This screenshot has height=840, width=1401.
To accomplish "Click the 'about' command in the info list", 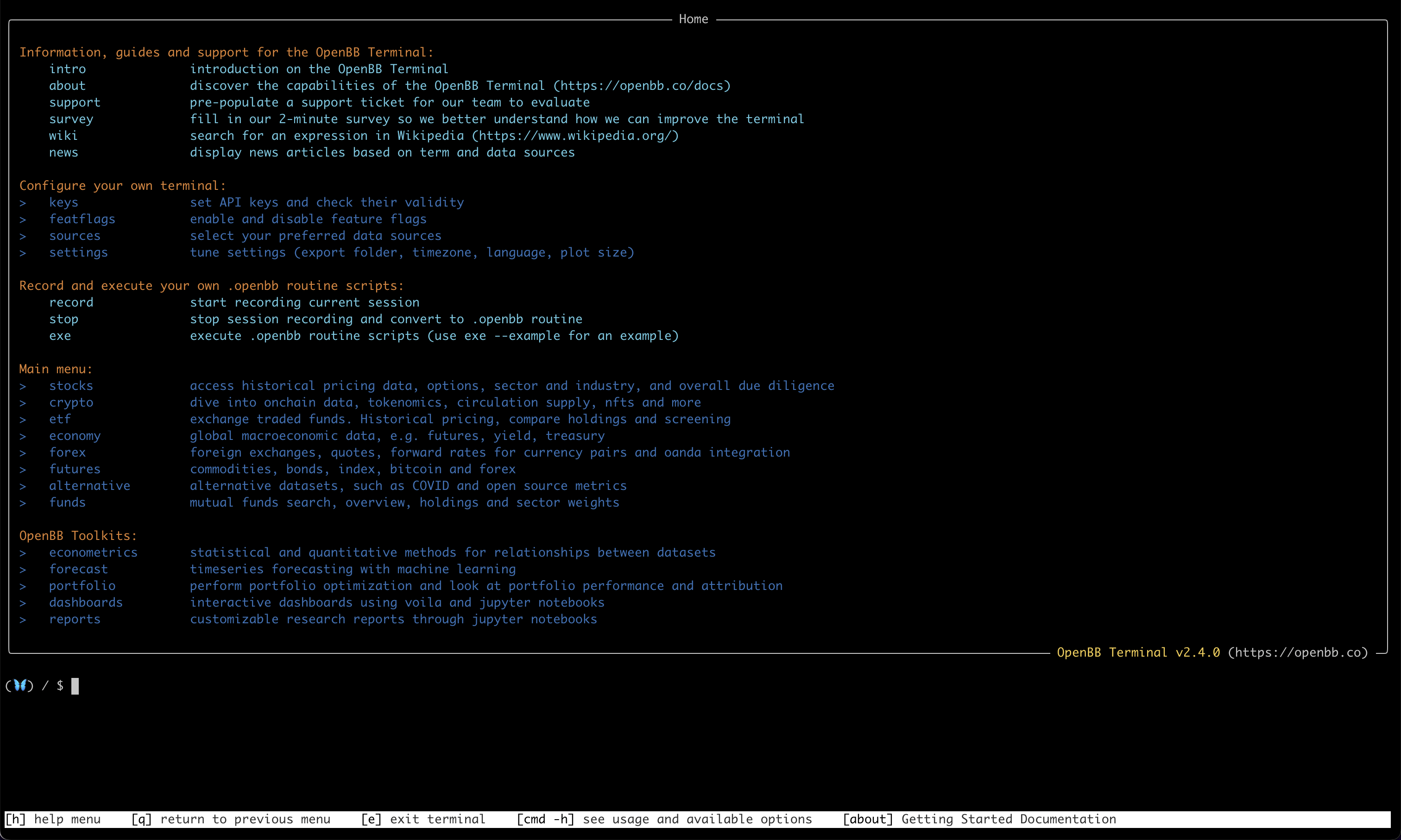I will 67,86.
